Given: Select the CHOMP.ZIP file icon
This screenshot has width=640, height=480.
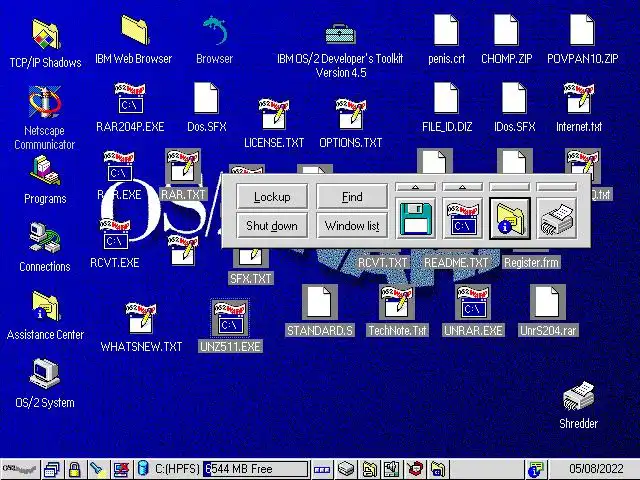Looking at the screenshot, I should [506, 30].
